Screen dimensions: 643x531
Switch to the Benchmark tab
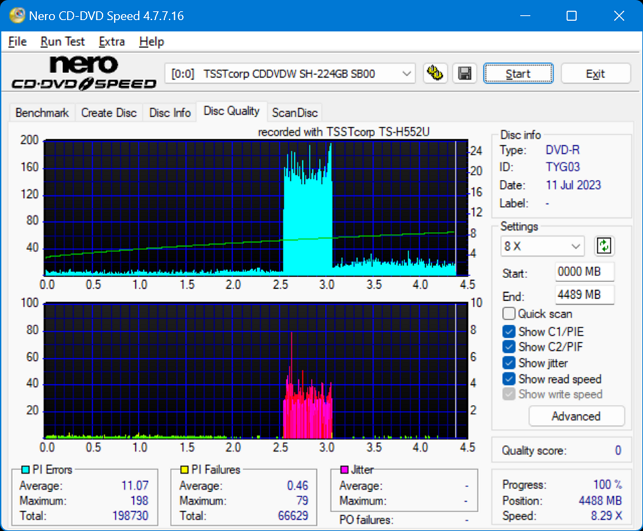(x=42, y=112)
